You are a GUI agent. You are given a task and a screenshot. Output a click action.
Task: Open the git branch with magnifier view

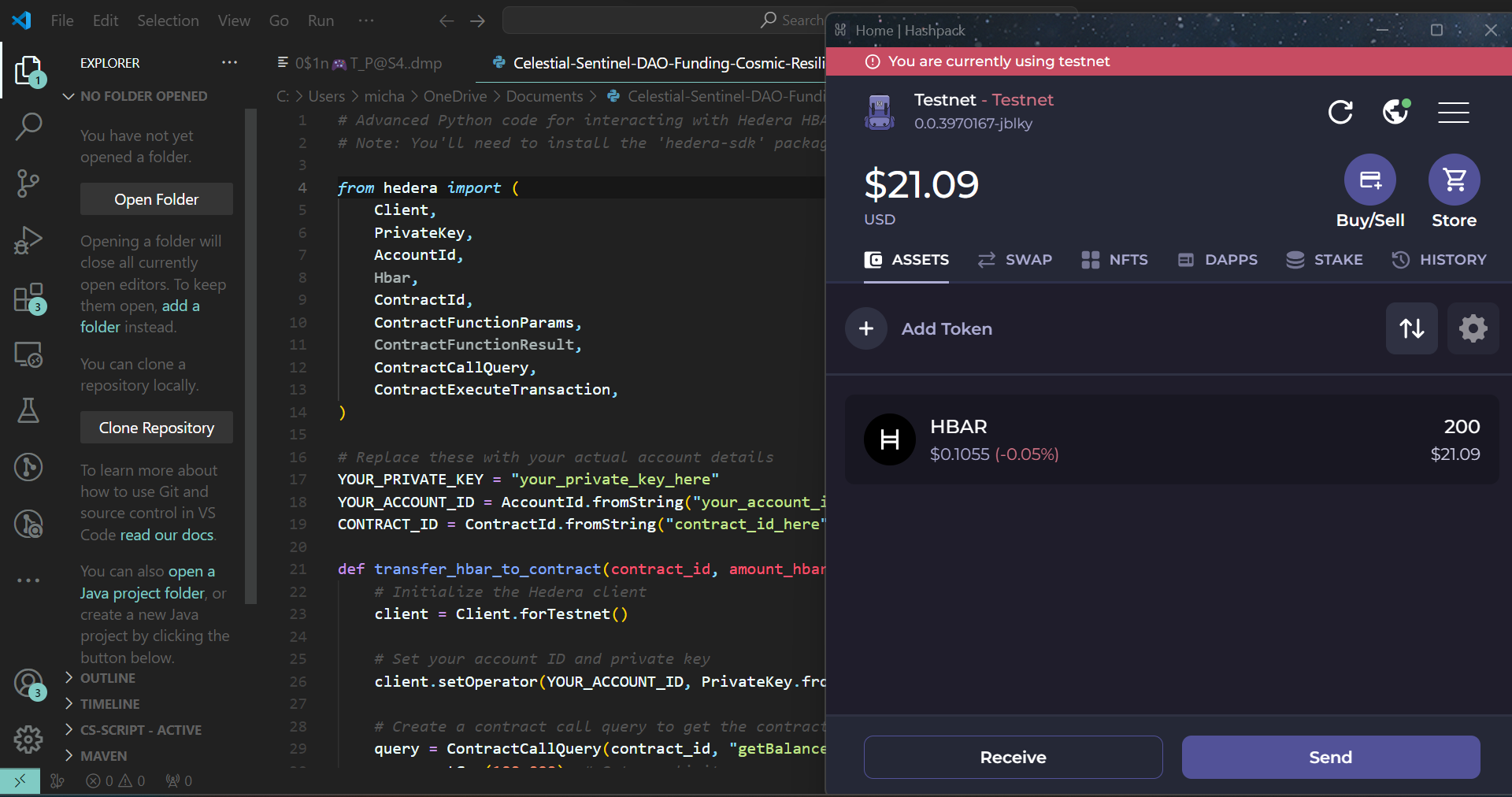pos(28,524)
